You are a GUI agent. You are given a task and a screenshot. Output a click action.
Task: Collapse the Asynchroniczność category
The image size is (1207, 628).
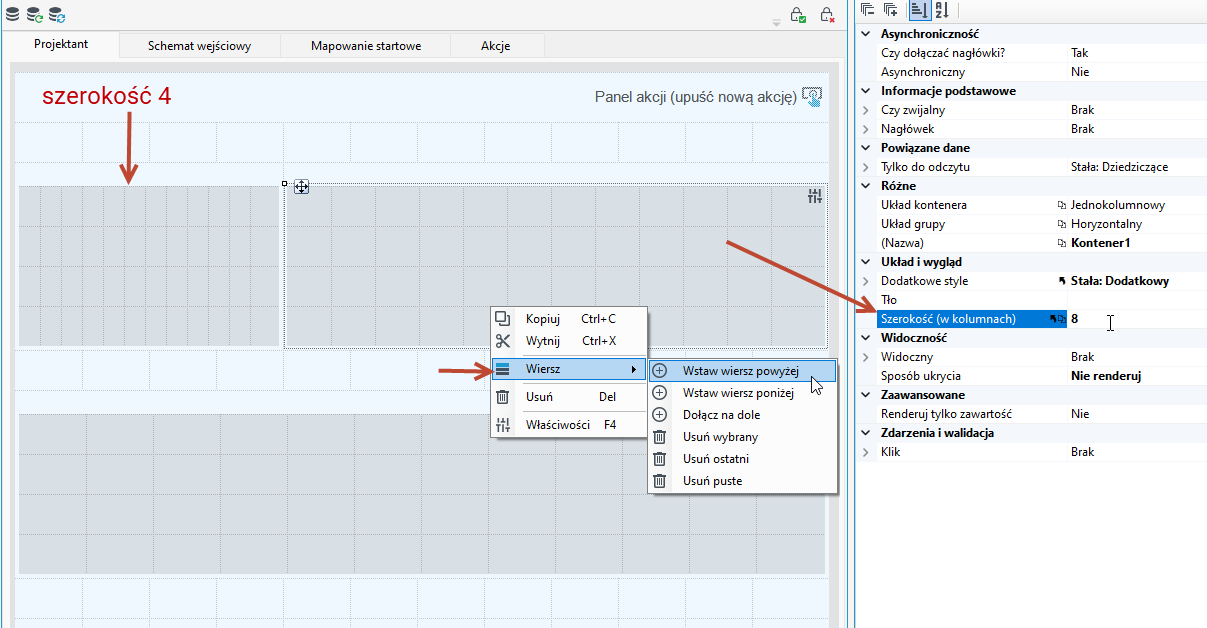tap(867, 34)
